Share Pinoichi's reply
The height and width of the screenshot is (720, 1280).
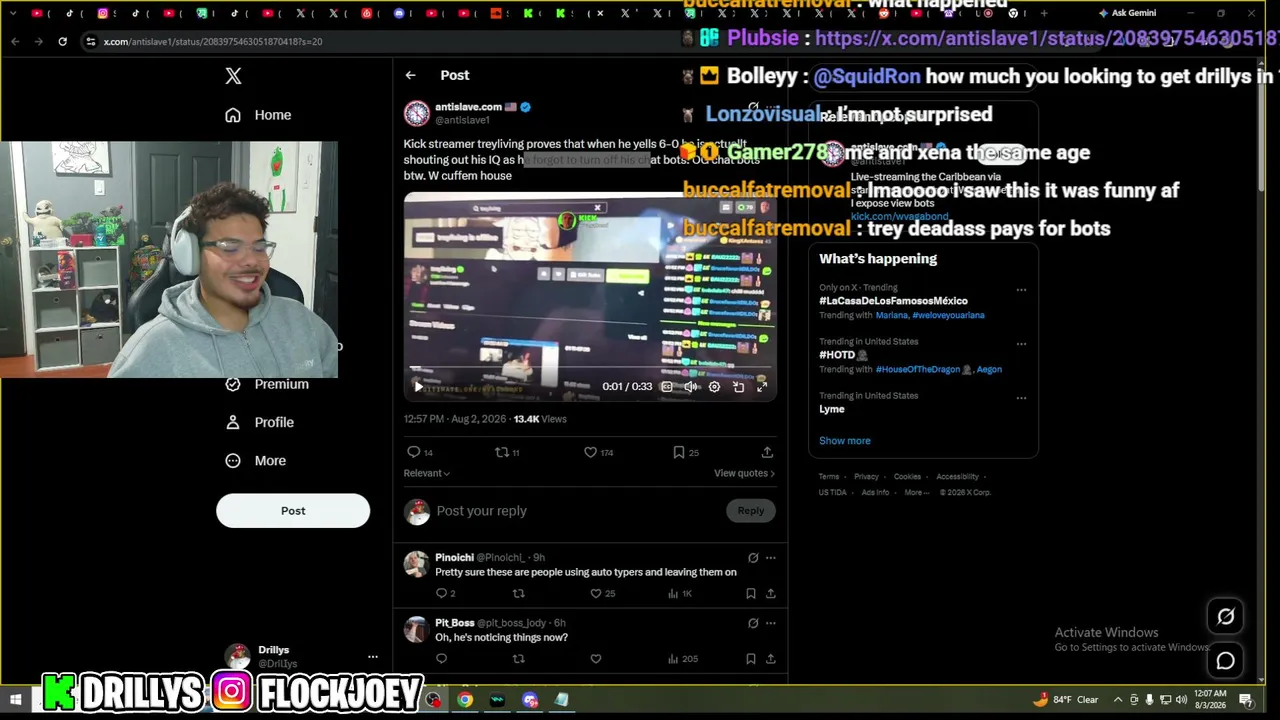(770, 593)
